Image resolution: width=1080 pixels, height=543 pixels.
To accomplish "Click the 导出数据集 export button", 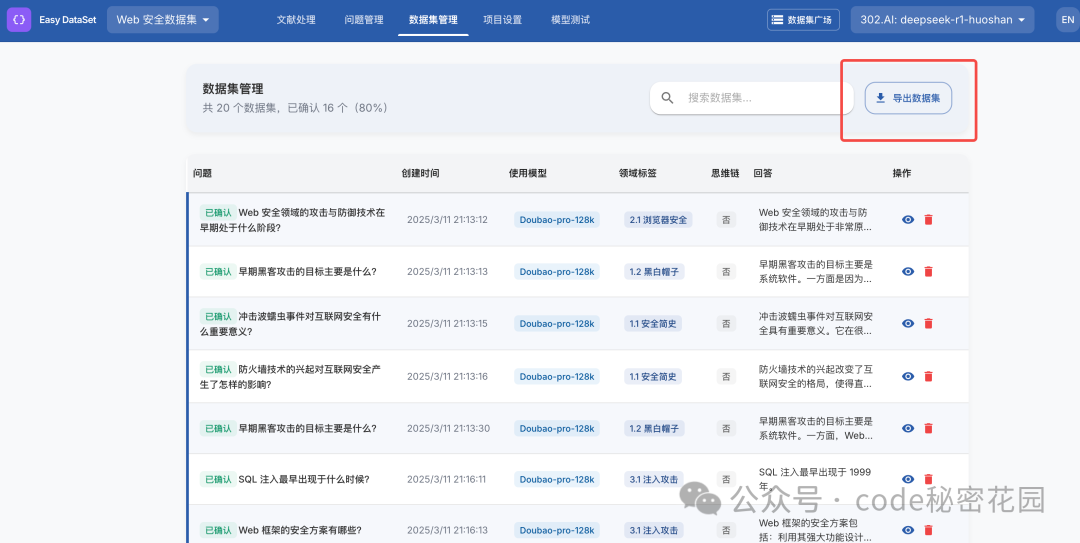I will [908, 98].
